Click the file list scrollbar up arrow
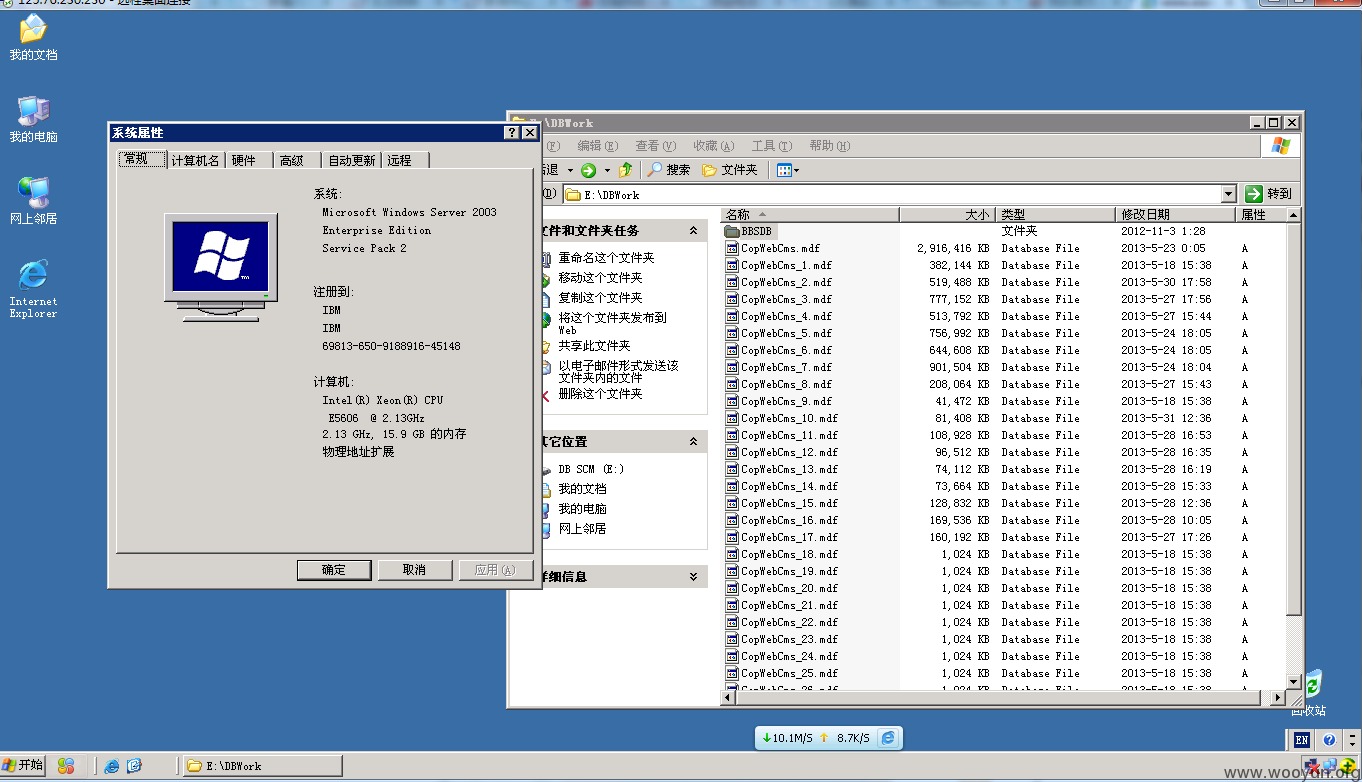 1293,215
